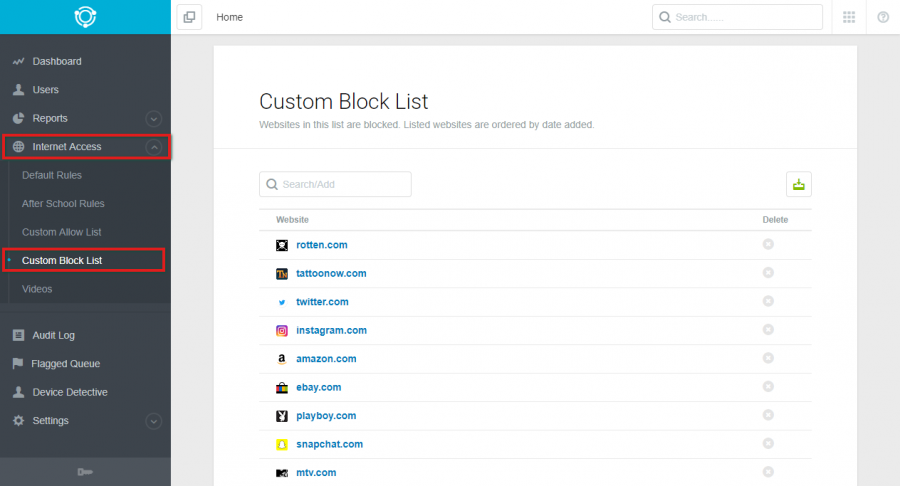Screen dimensions: 900x486
Task: Click the Website column header
Action: pyautogui.click(x=292, y=220)
